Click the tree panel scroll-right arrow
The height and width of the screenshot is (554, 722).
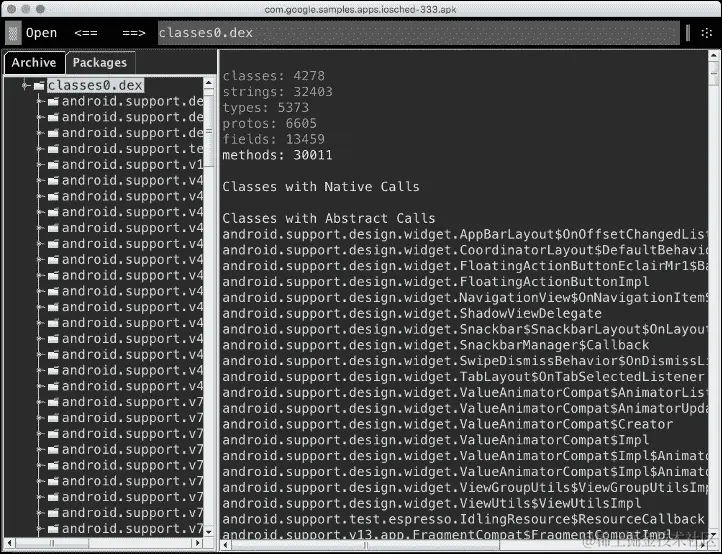[x=198, y=542]
